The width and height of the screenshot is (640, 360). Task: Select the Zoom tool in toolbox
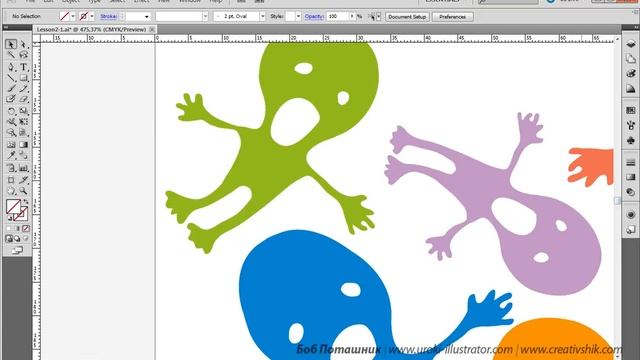[24, 191]
